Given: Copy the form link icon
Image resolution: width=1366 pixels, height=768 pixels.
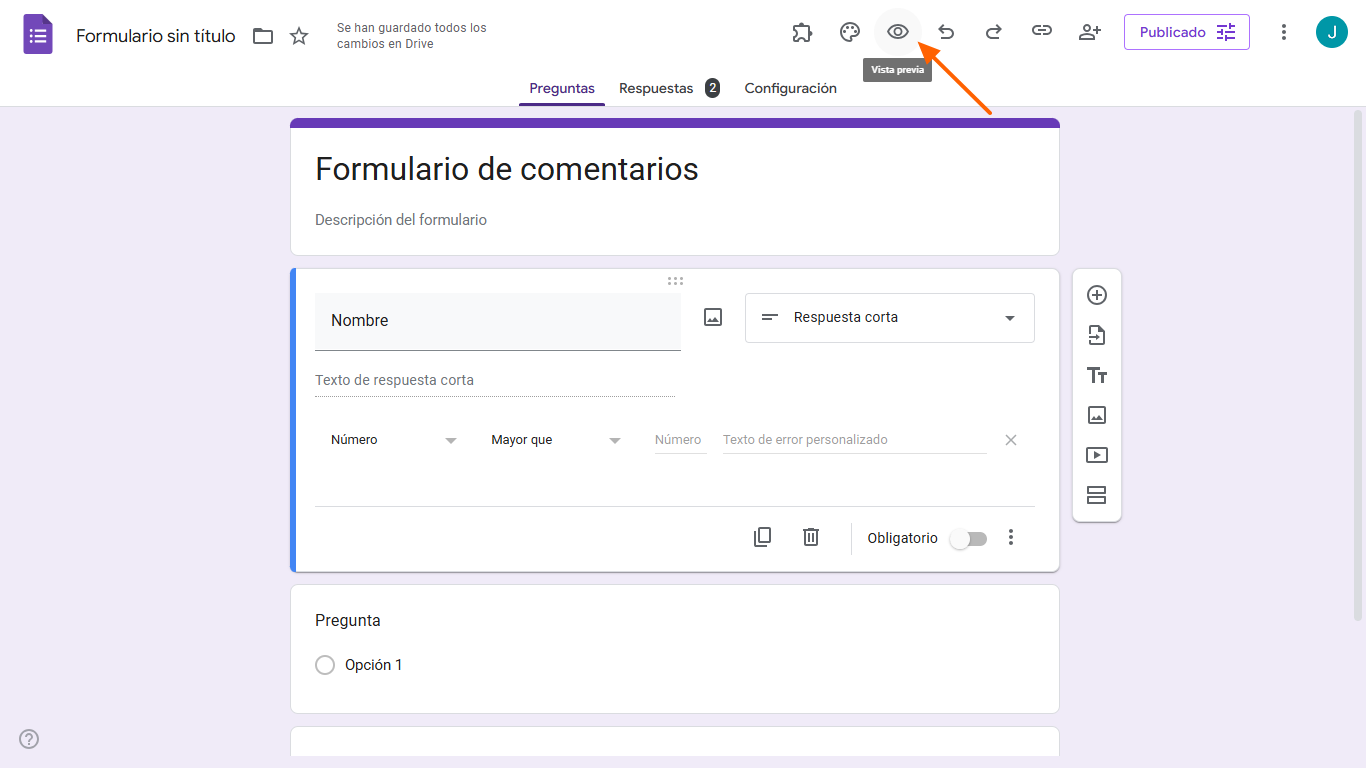Looking at the screenshot, I should pos(1041,31).
